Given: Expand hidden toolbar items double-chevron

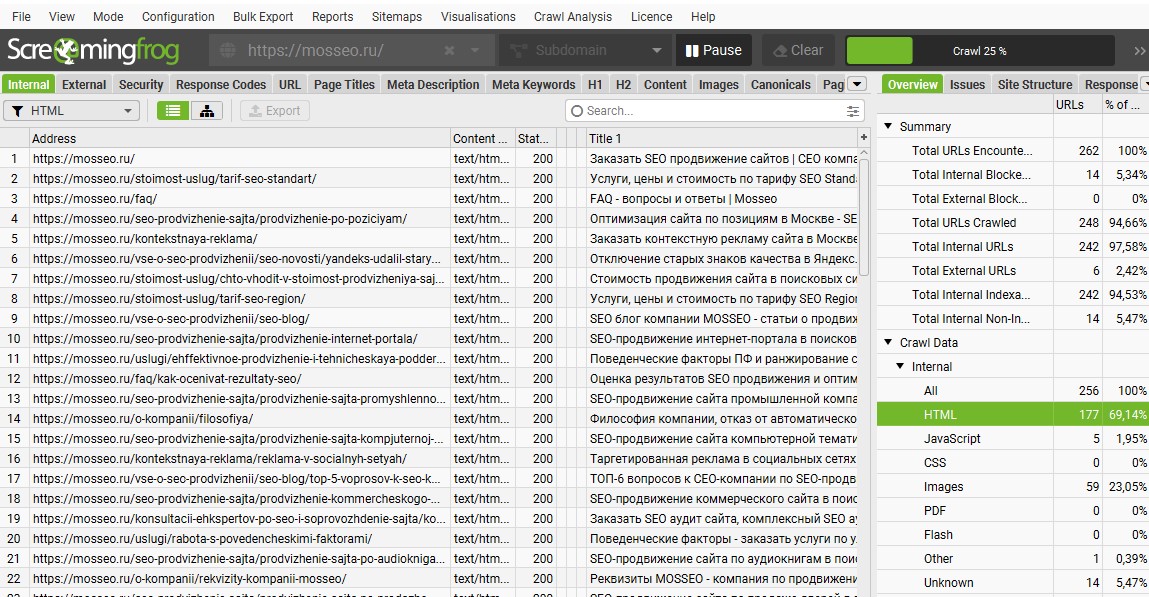Looking at the screenshot, I should (1139, 51).
